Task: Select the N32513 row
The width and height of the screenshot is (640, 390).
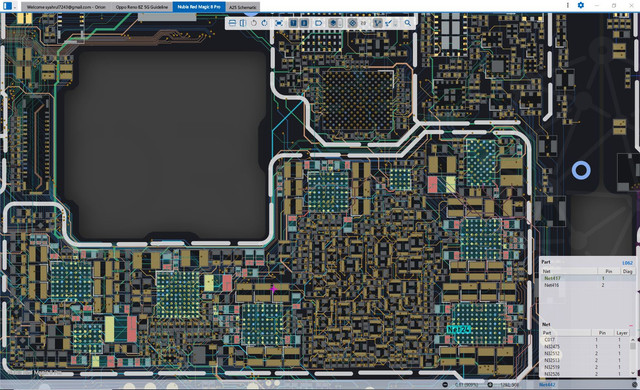Action: coord(586,360)
